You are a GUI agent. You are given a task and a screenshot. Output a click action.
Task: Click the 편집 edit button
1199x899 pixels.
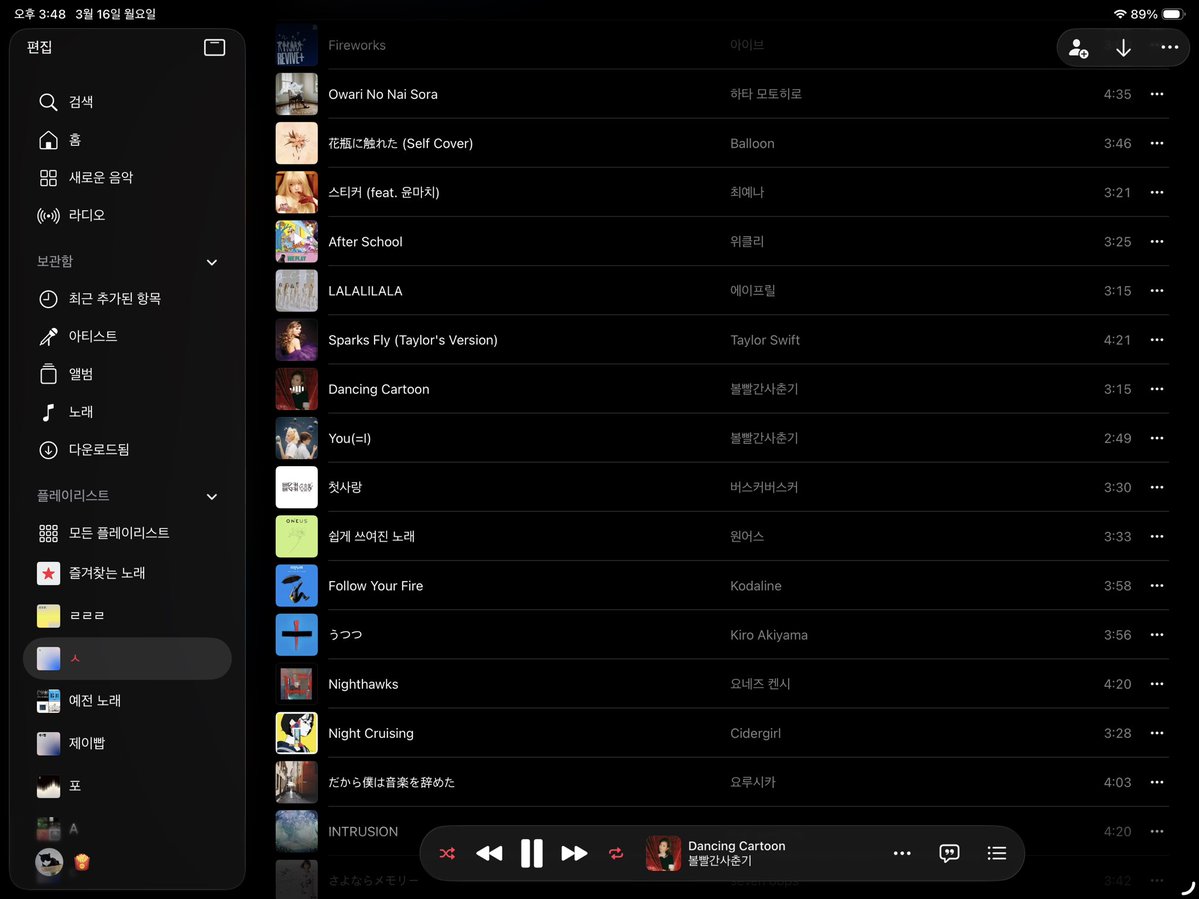point(40,47)
